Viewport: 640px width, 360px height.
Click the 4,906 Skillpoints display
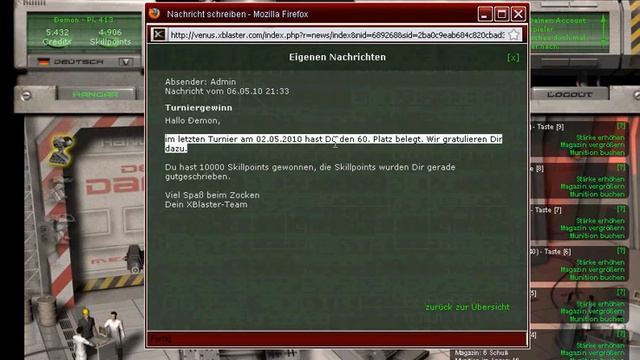click(110, 37)
